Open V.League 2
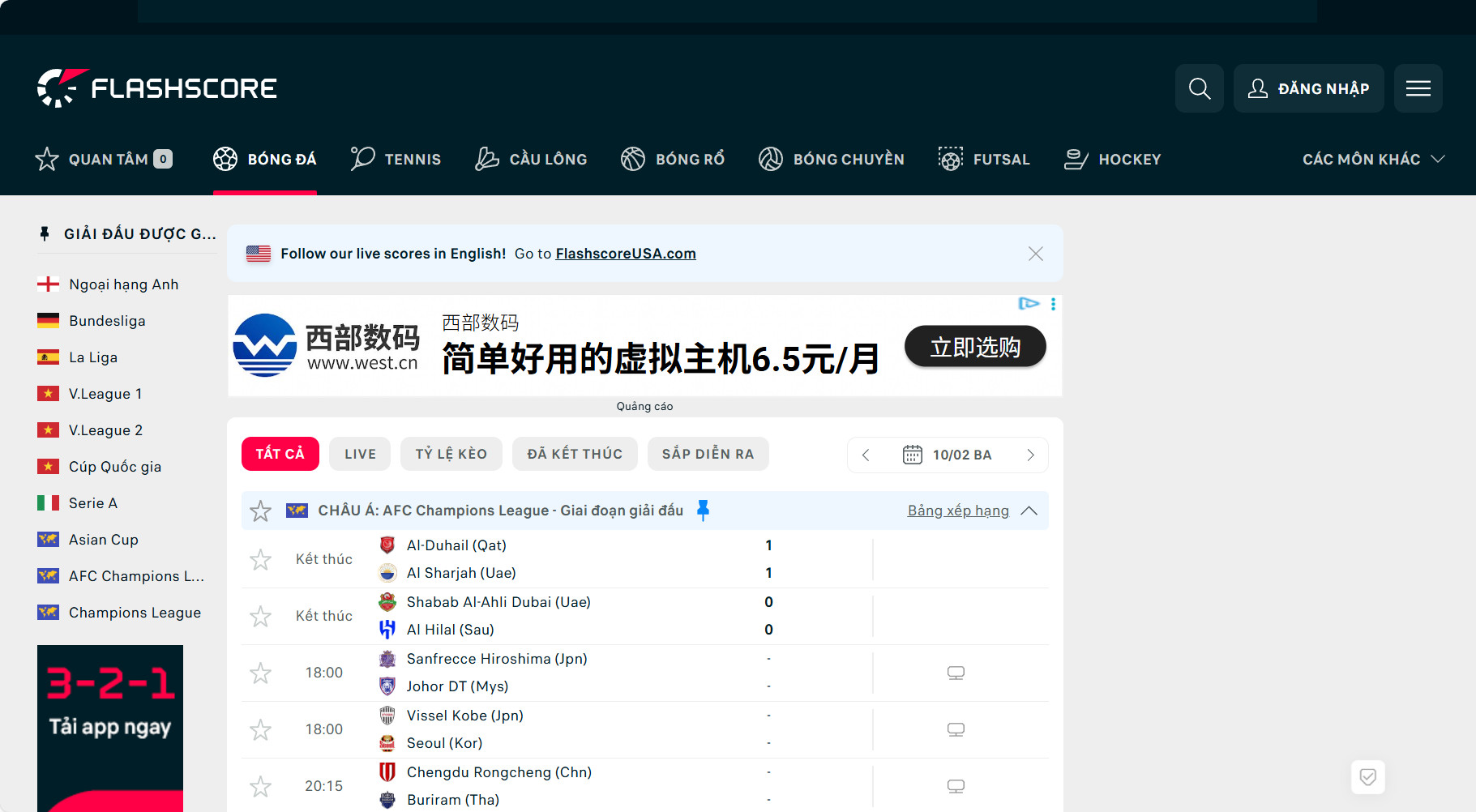The height and width of the screenshot is (812, 1476). 105,430
